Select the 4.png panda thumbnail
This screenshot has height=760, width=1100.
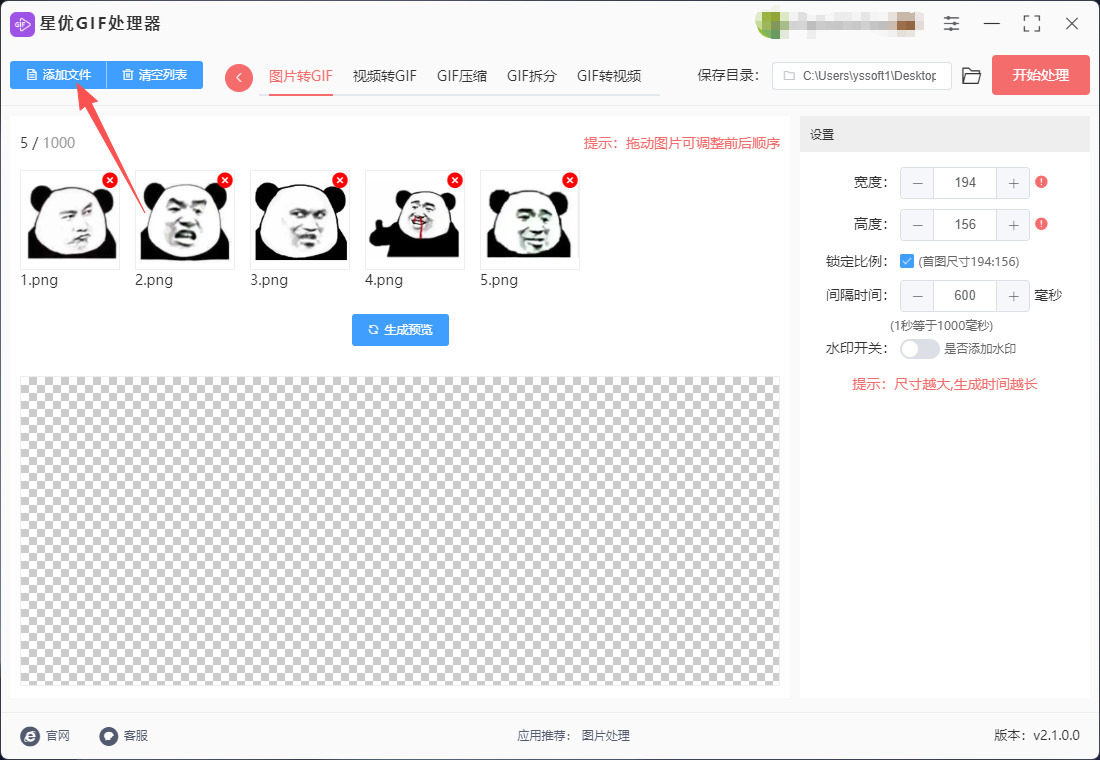tap(415, 220)
